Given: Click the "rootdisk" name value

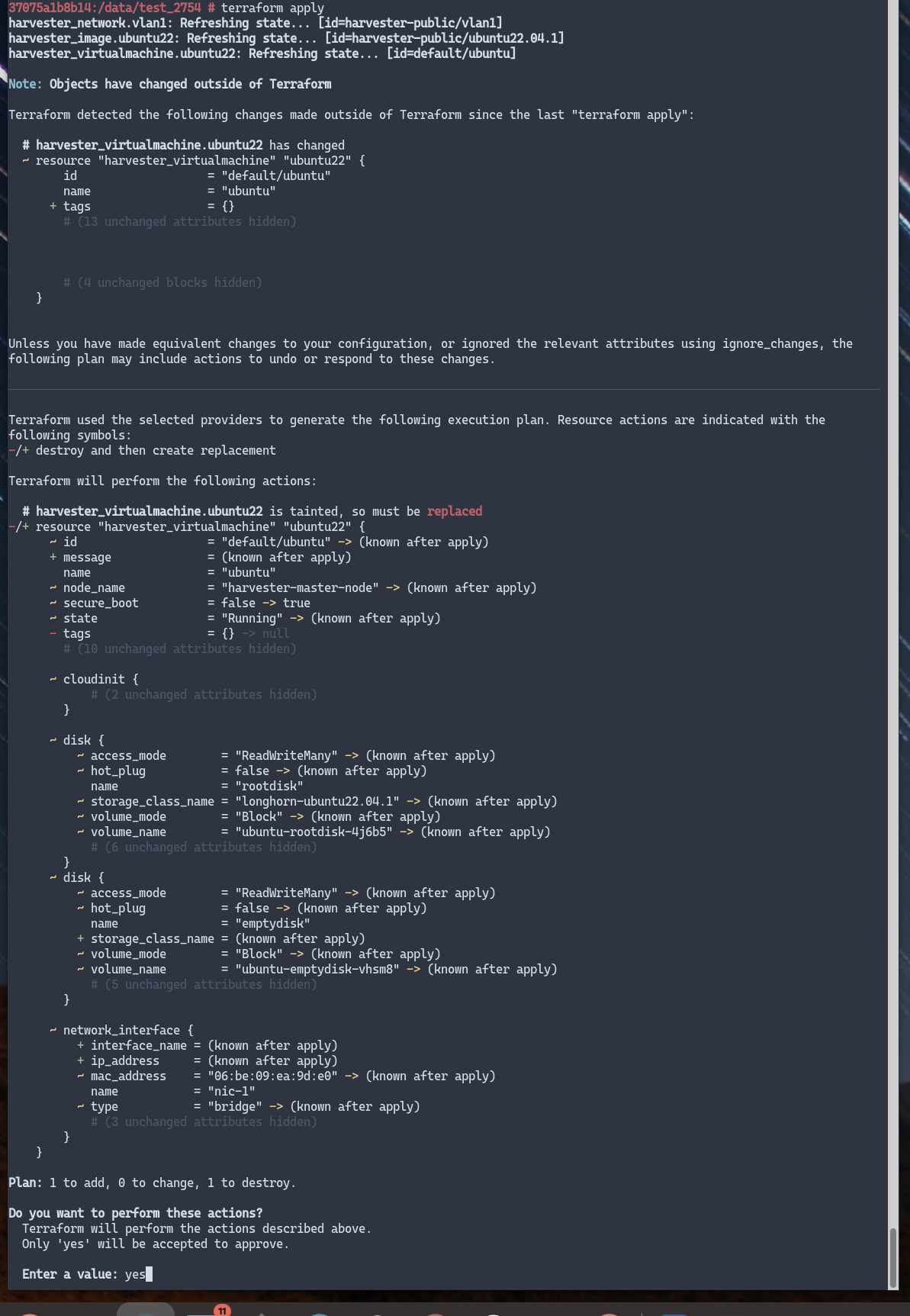Looking at the screenshot, I should pos(269,786).
